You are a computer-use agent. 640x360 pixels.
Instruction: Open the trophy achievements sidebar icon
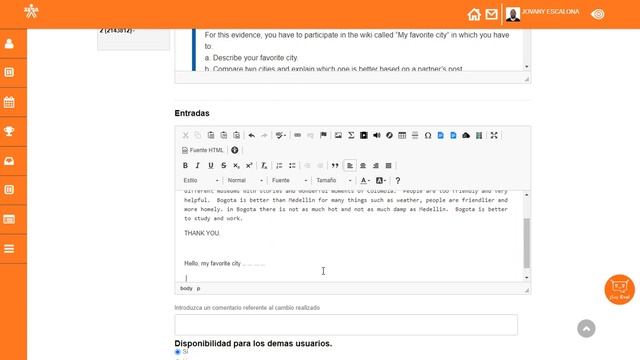point(9,131)
